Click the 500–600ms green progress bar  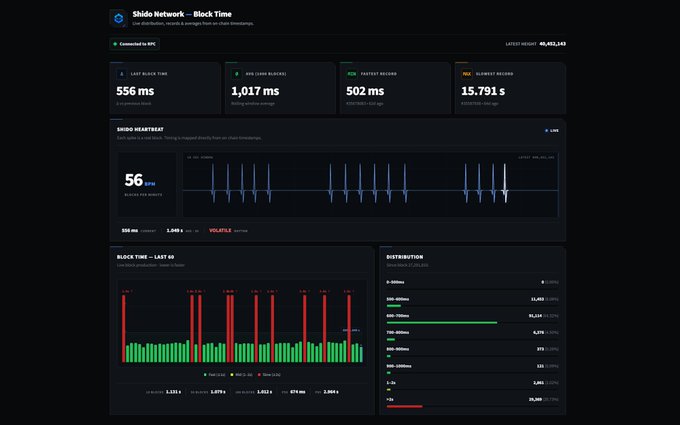pos(393,306)
